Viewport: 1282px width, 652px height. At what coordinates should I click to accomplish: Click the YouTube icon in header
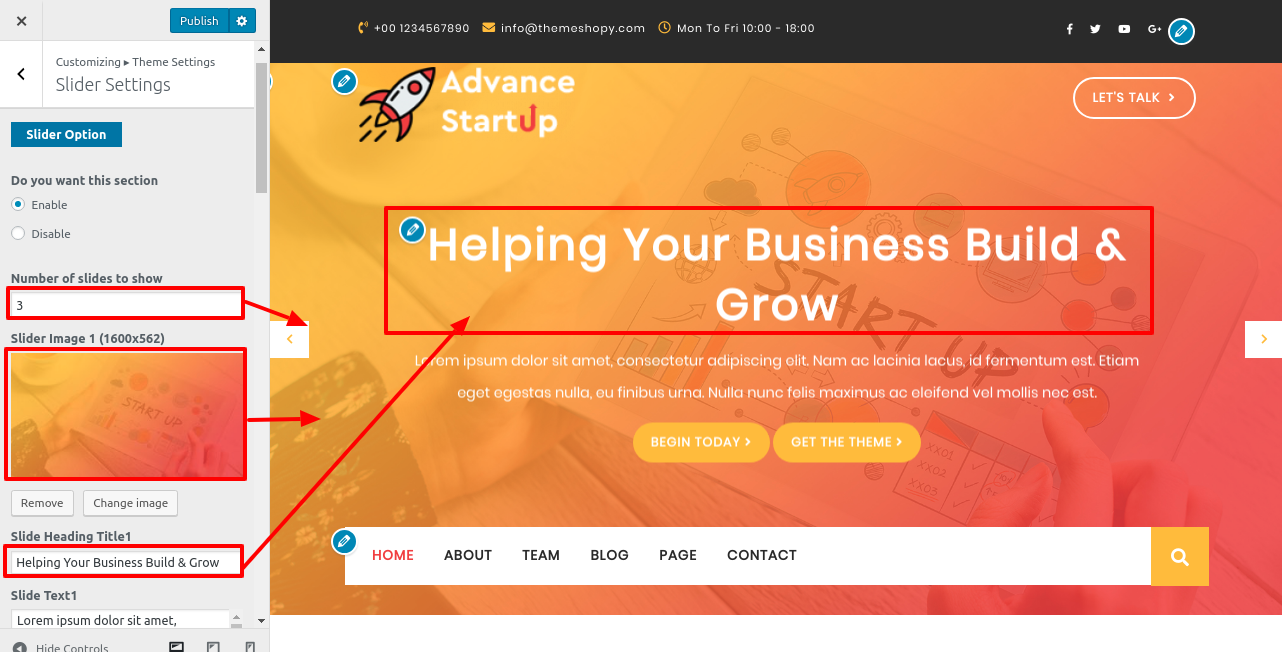1124,29
